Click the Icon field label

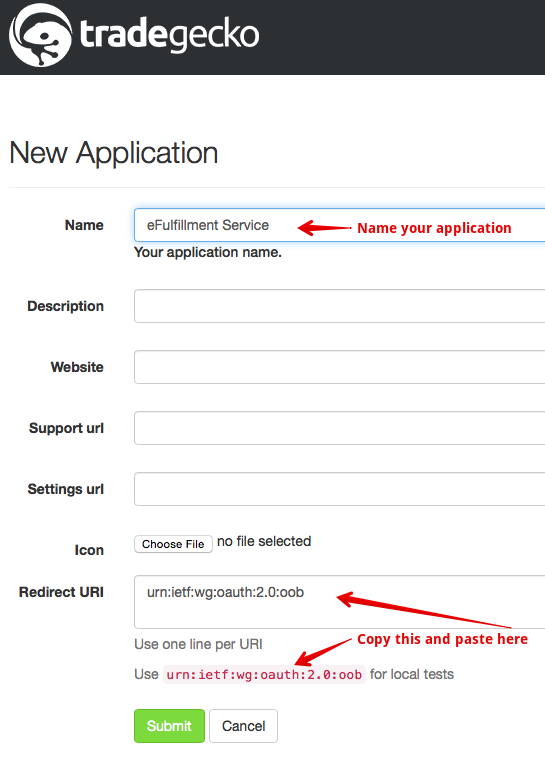click(89, 550)
